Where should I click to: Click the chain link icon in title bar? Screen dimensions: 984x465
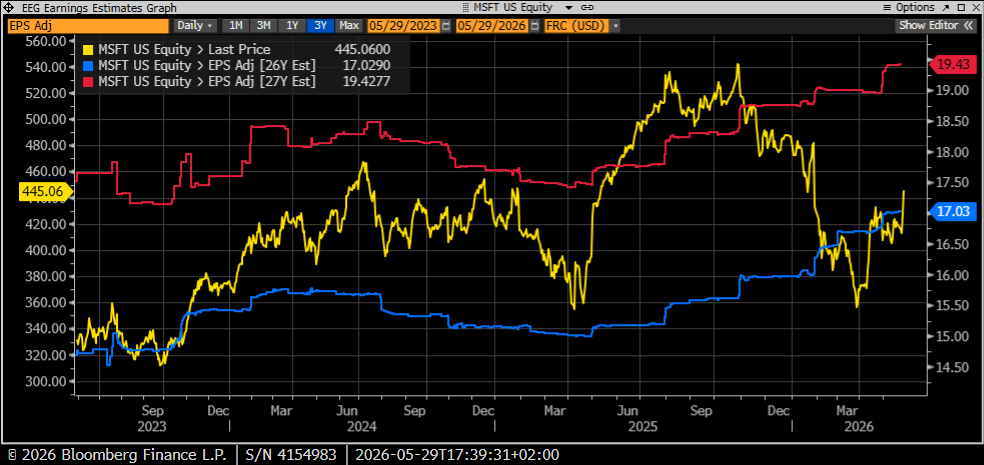pos(587,8)
